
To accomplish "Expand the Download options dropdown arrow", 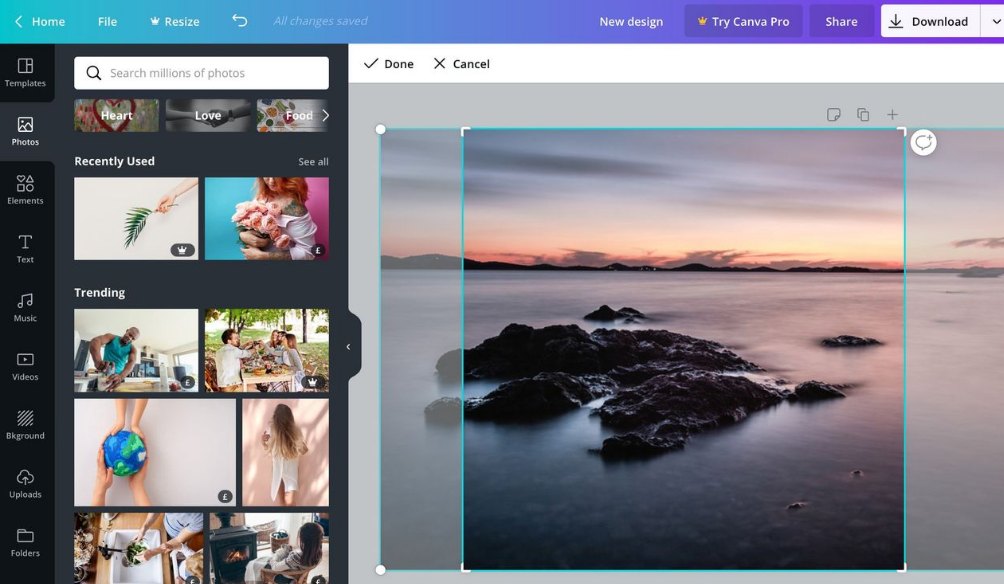I will point(996,21).
